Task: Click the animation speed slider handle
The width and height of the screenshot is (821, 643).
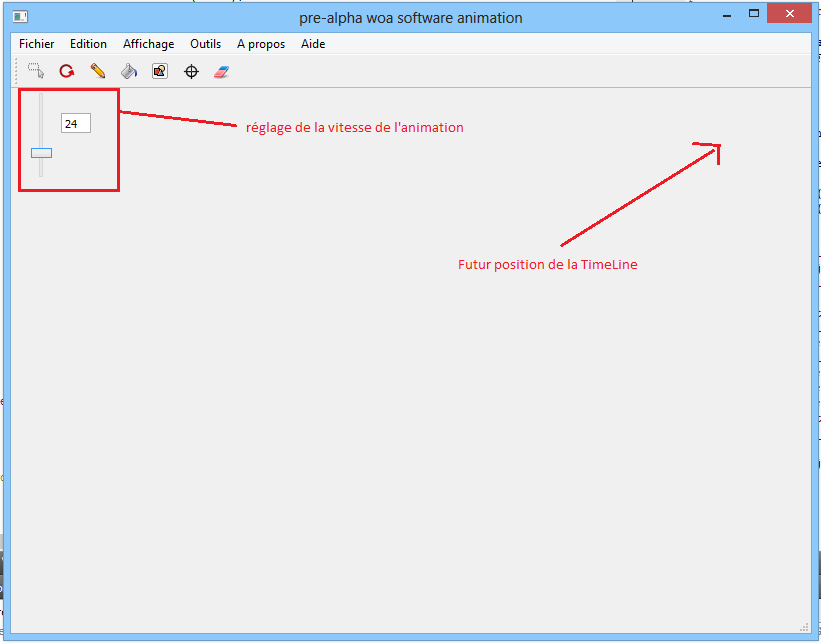Action: 41,153
